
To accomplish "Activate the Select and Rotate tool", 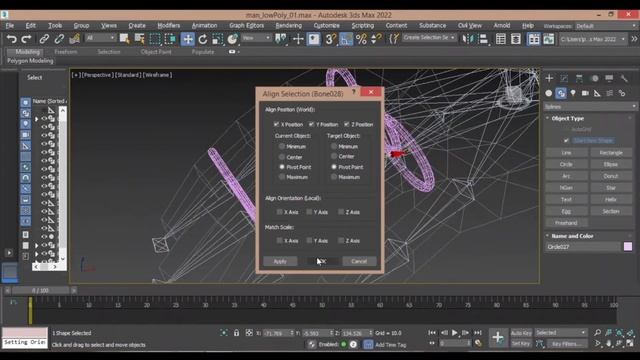I will tap(203, 39).
